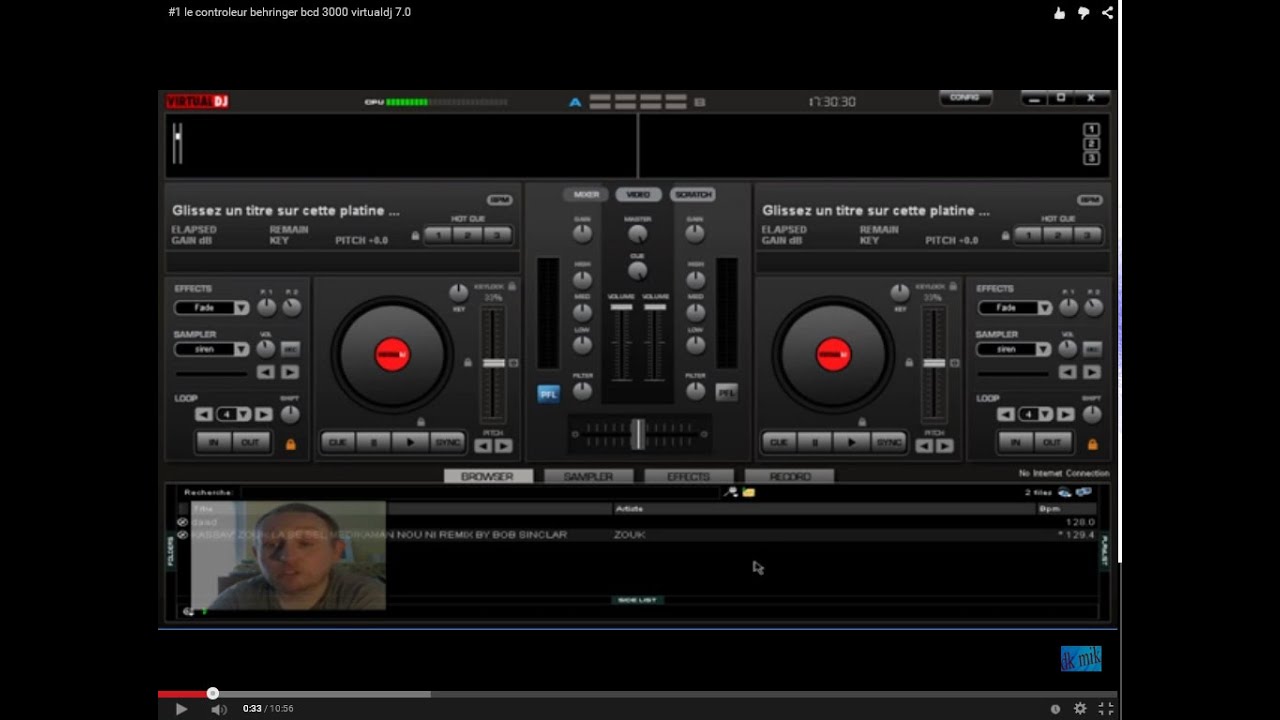The image size is (1280, 720).
Task: Set right deck hot cue 2
Action: click(1059, 236)
